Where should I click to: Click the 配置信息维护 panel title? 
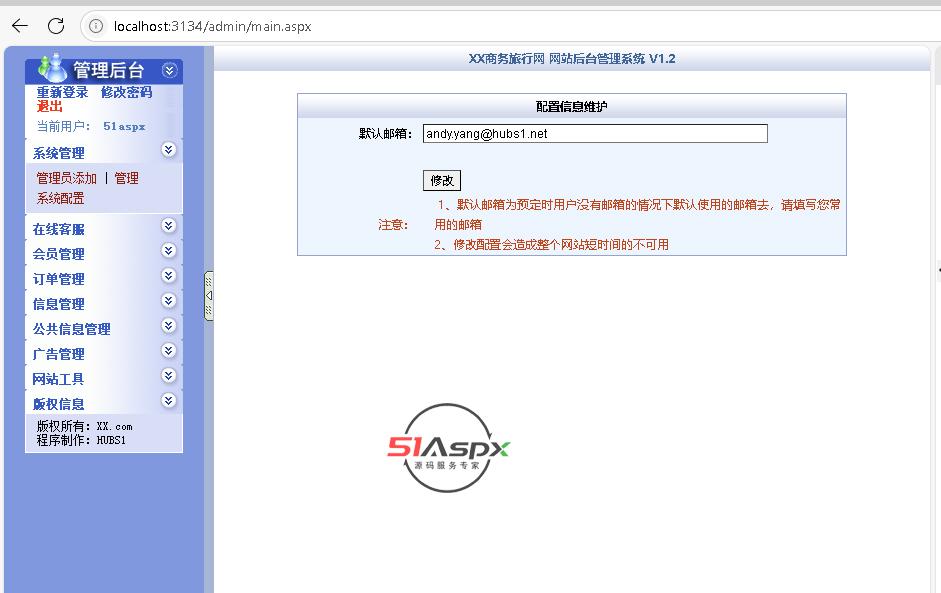point(571,107)
